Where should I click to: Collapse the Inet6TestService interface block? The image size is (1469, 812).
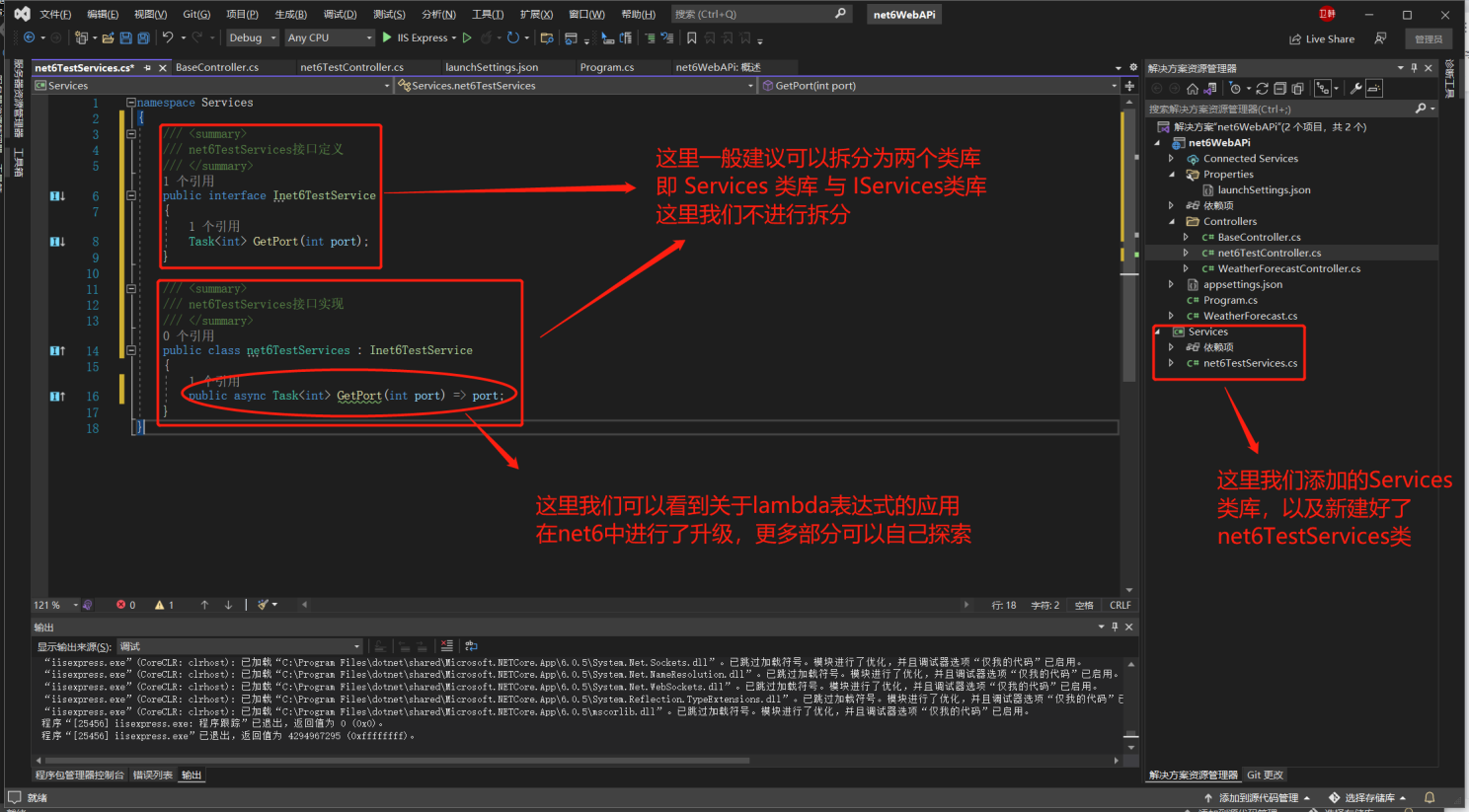click(x=130, y=195)
